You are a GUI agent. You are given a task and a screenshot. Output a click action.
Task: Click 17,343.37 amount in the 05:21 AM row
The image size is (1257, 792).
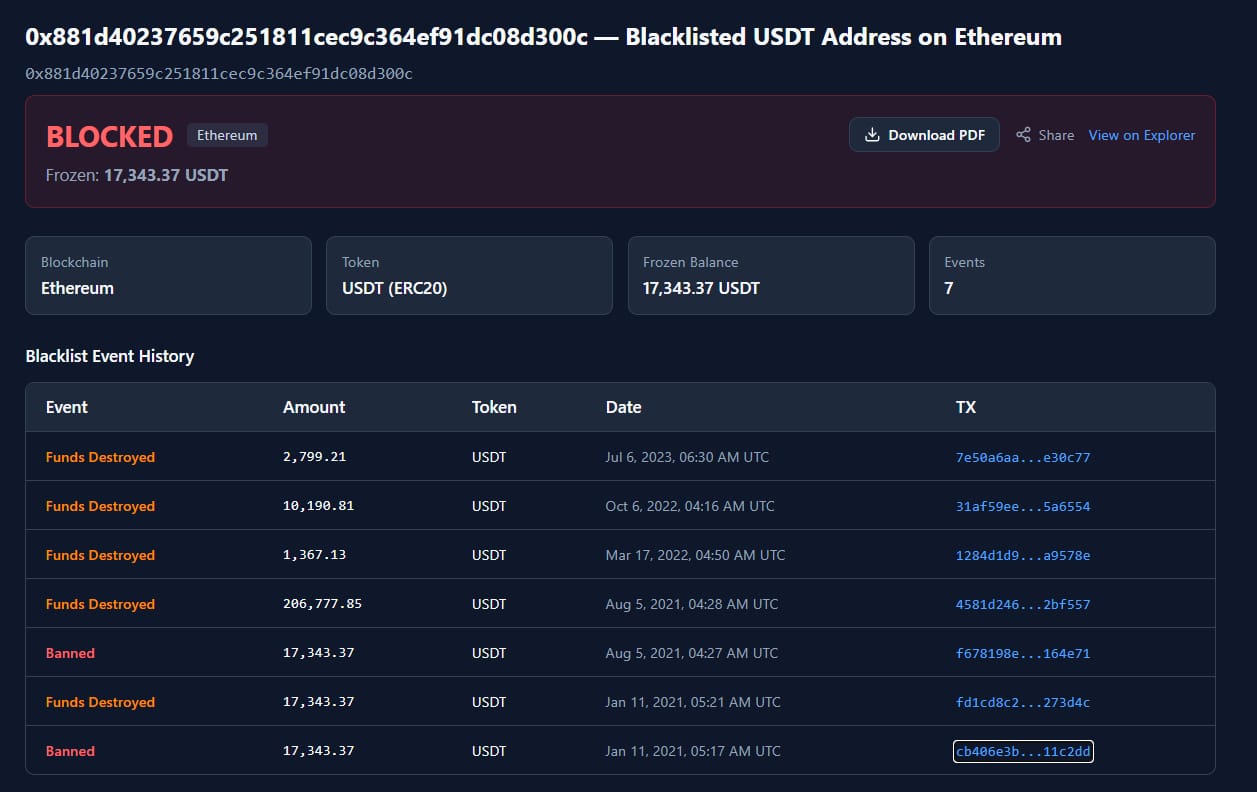tap(318, 702)
